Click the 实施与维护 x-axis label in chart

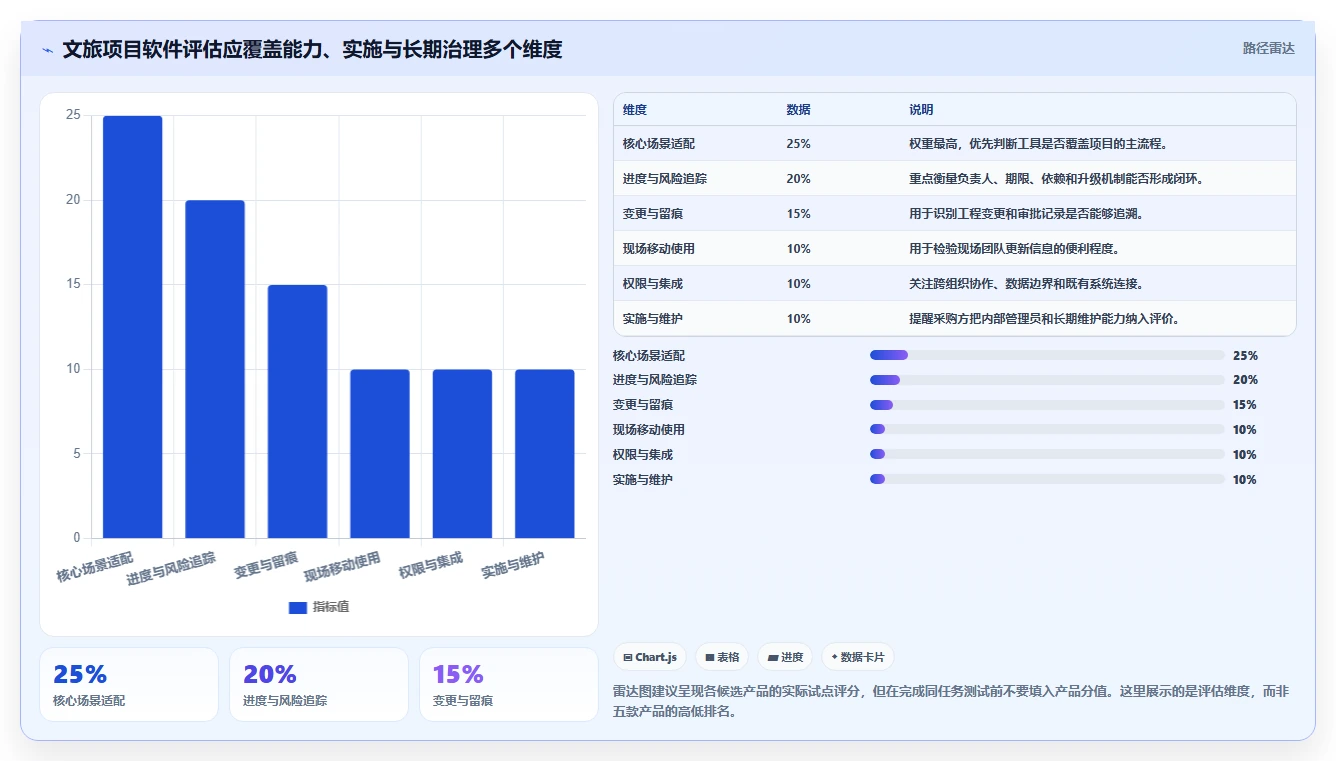point(513,565)
